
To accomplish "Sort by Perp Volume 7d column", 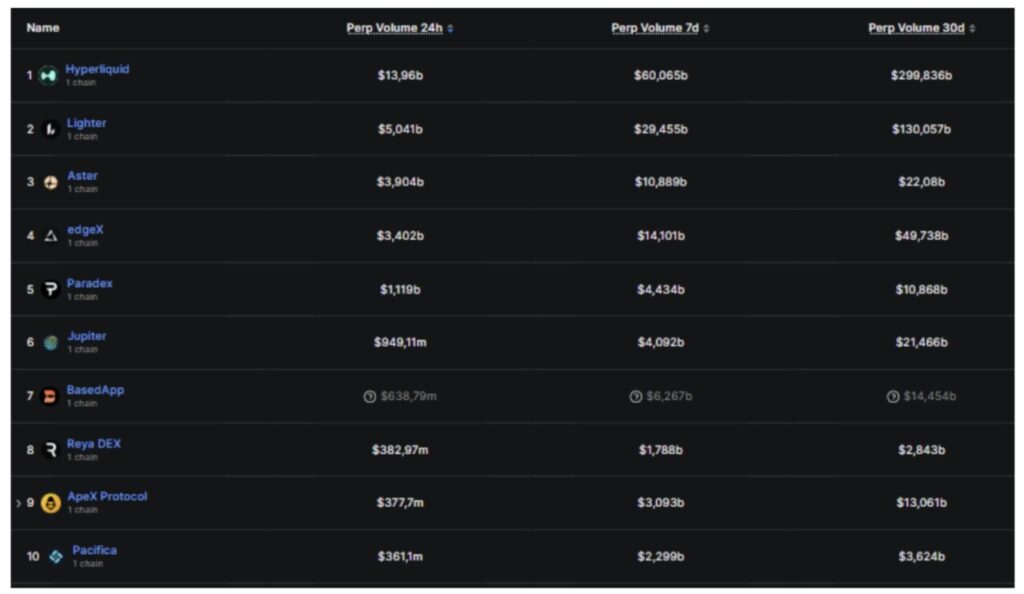I will point(655,28).
